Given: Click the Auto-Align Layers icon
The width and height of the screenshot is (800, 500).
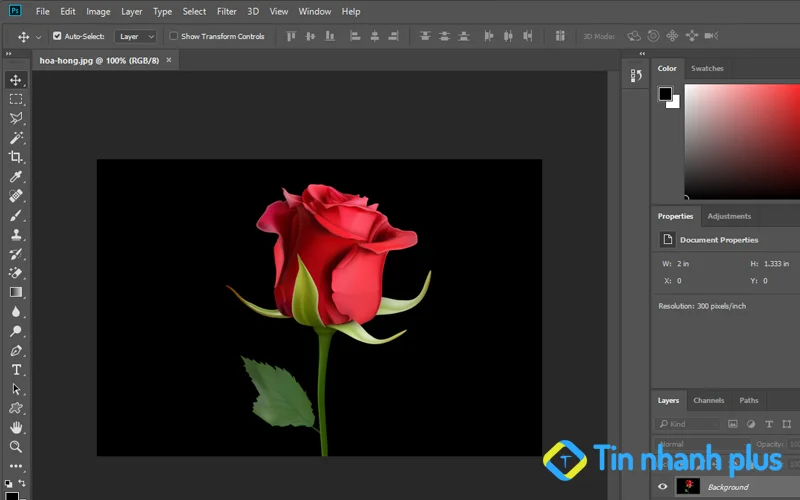Looking at the screenshot, I should 560,36.
